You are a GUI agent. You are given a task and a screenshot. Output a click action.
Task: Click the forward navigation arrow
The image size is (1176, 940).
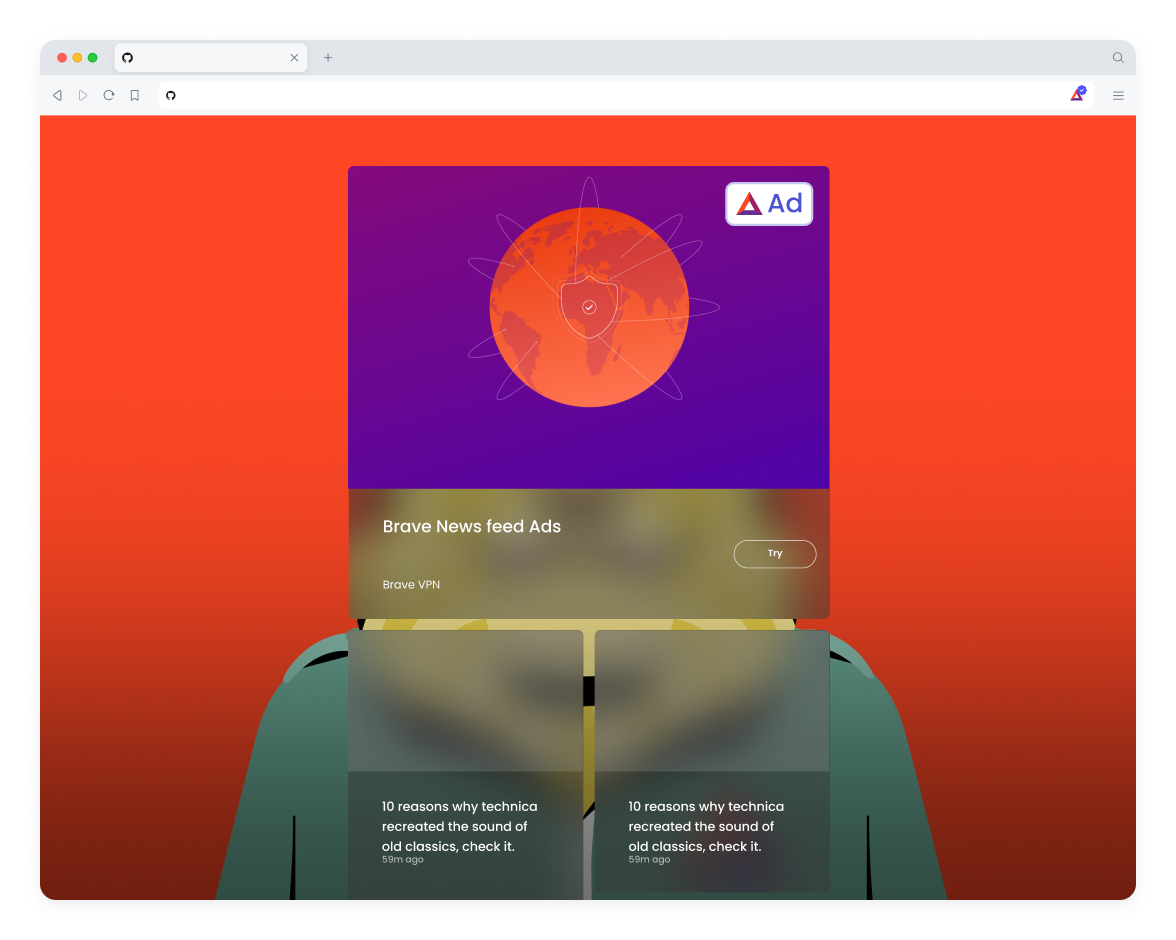(x=83, y=95)
